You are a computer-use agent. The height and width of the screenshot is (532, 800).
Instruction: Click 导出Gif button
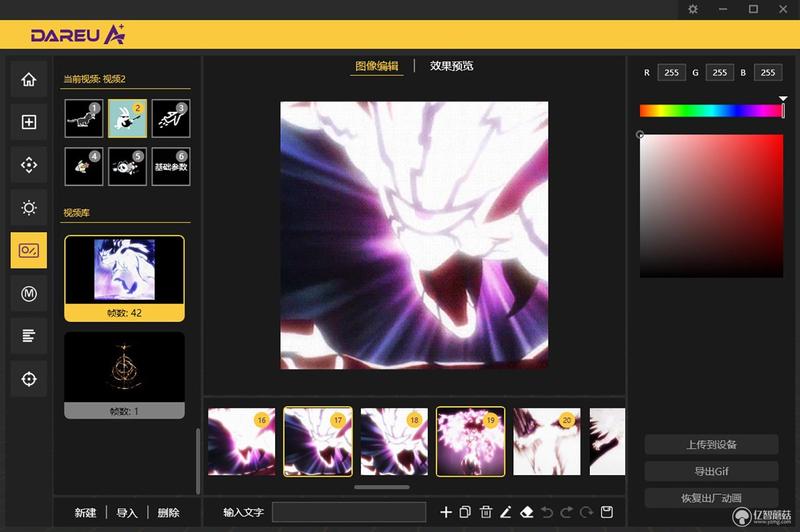coord(711,471)
